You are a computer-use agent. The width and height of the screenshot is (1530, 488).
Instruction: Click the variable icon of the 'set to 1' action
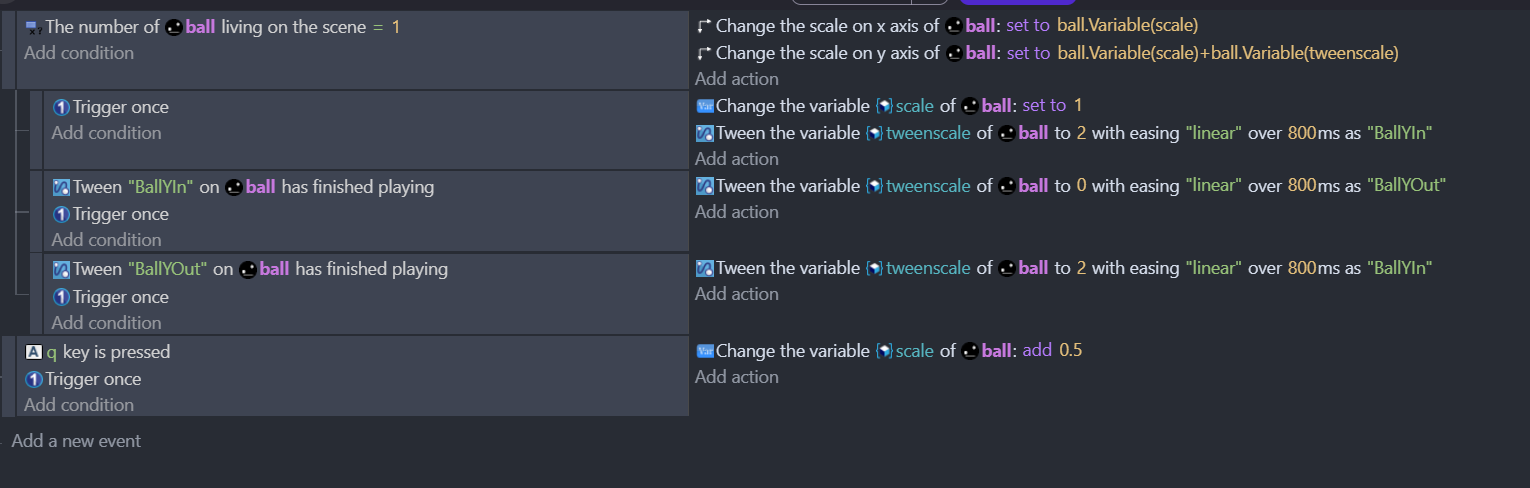click(x=704, y=106)
